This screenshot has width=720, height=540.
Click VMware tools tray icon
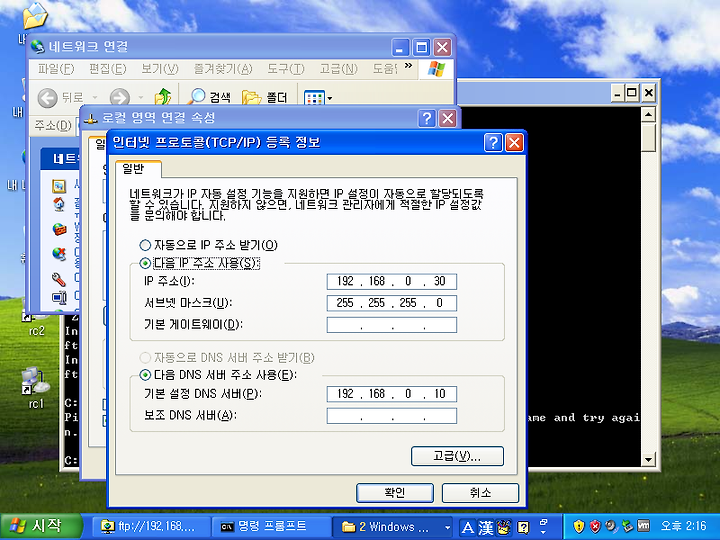click(644, 526)
